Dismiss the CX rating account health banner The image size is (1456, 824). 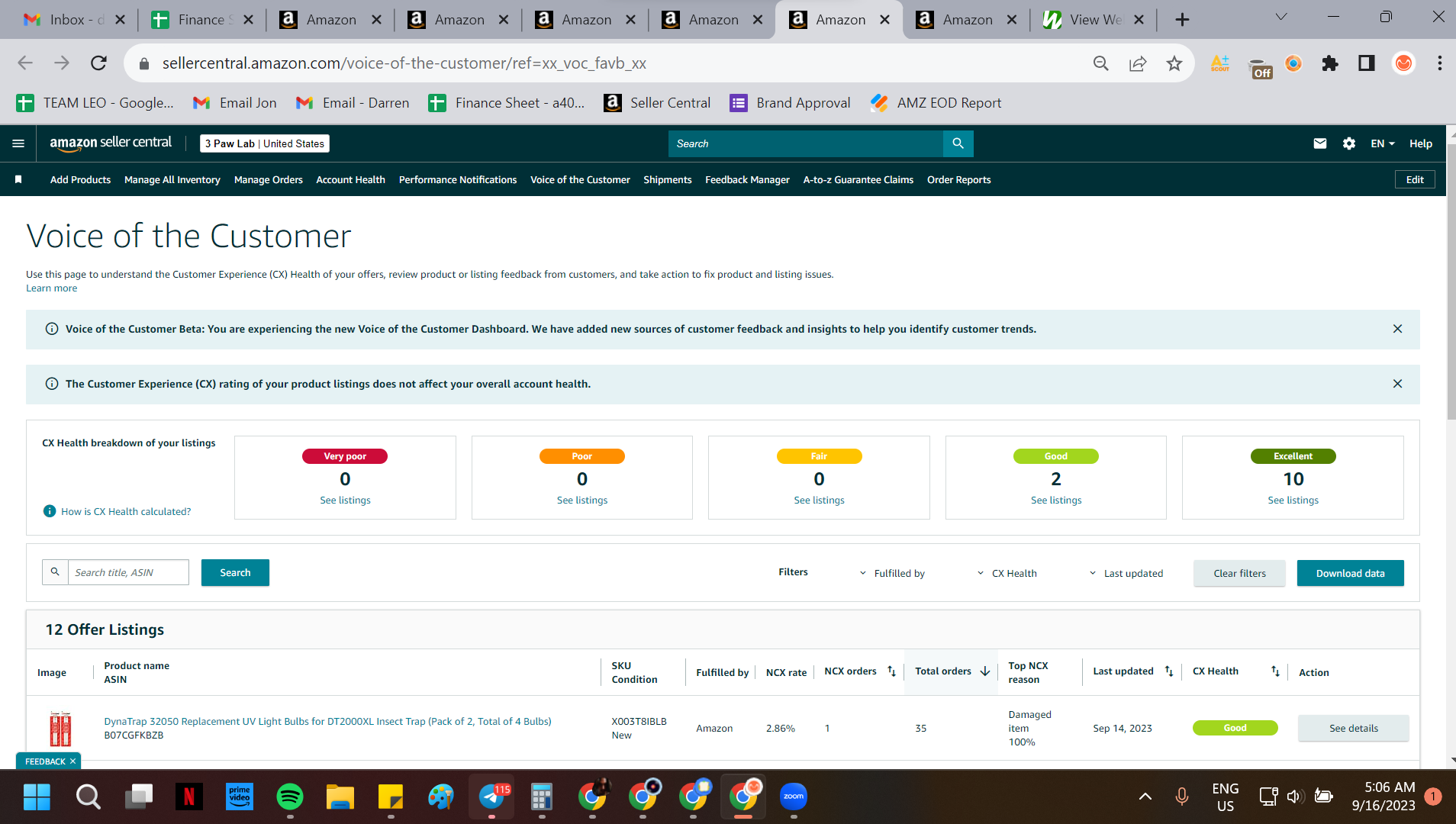(x=1397, y=384)
